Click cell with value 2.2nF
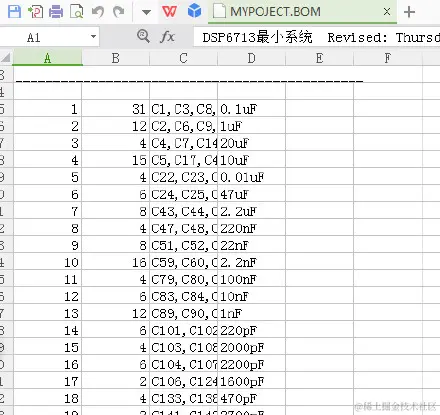Image resolution: width=440 pixels, height=415 pixels. (251, 262)
